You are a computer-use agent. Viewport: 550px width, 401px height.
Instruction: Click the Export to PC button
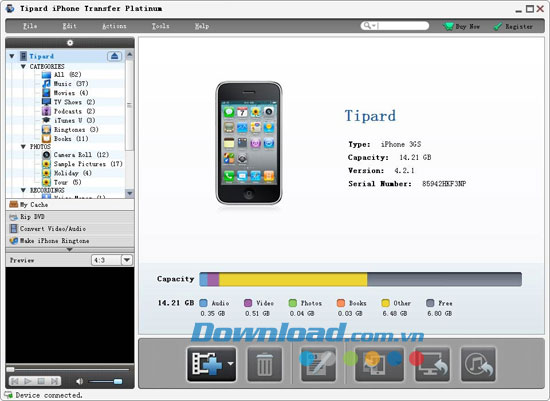pos(432,364)
